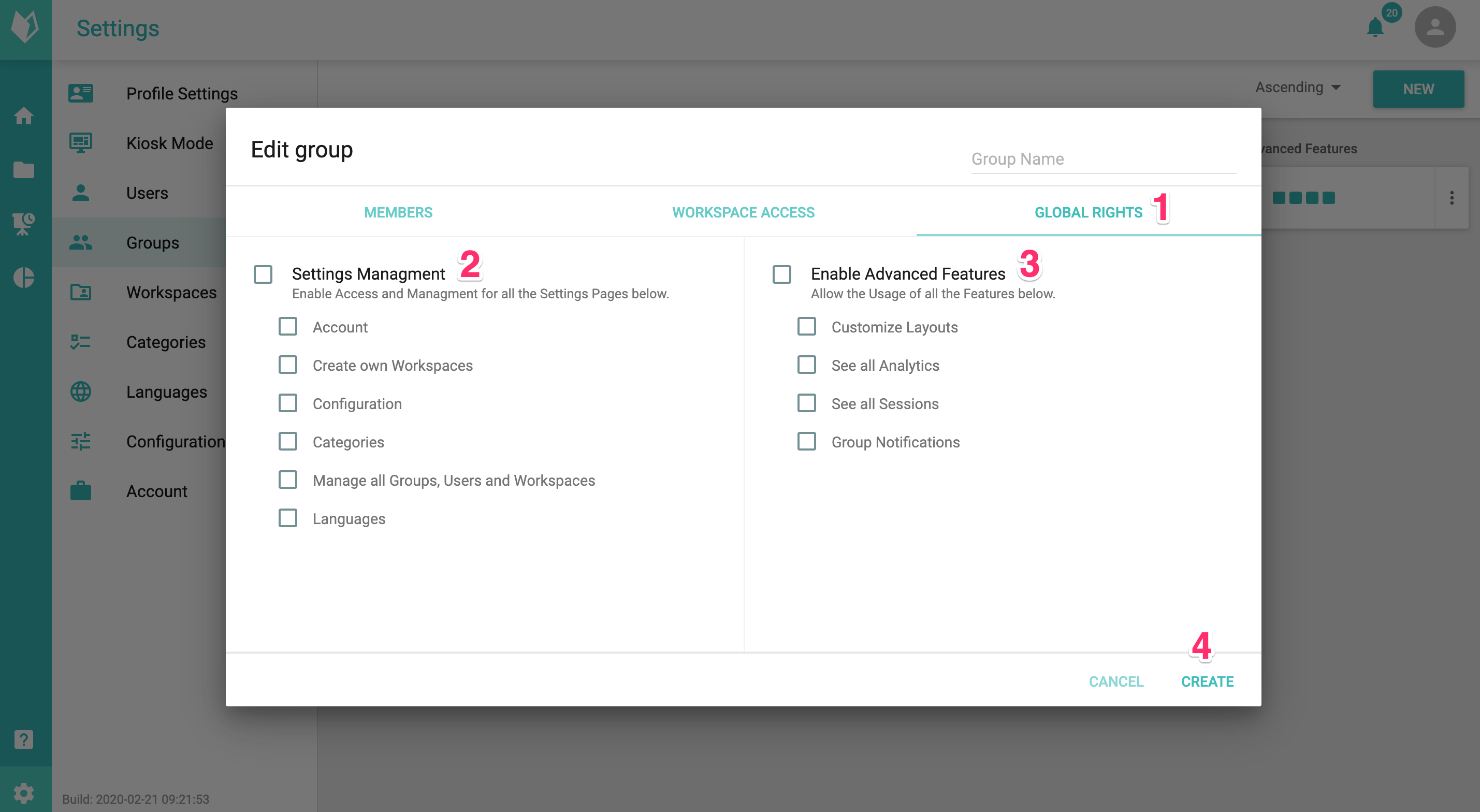Click the Group Name input field
Image resolution: width=1480 pixels, height=812 pixels.
1104,159
